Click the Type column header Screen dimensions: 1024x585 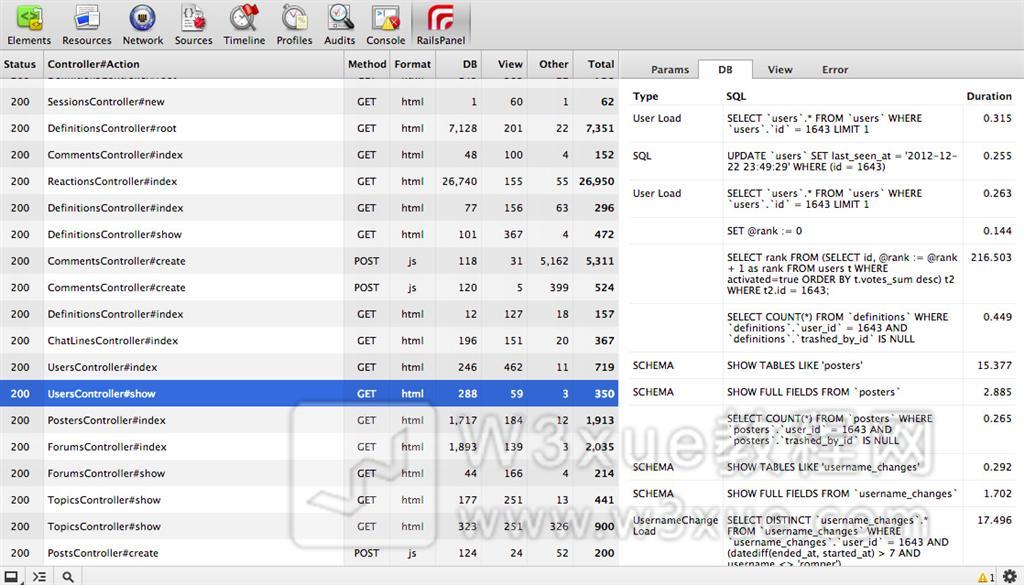pyautogui.click(x=645, y=96)
